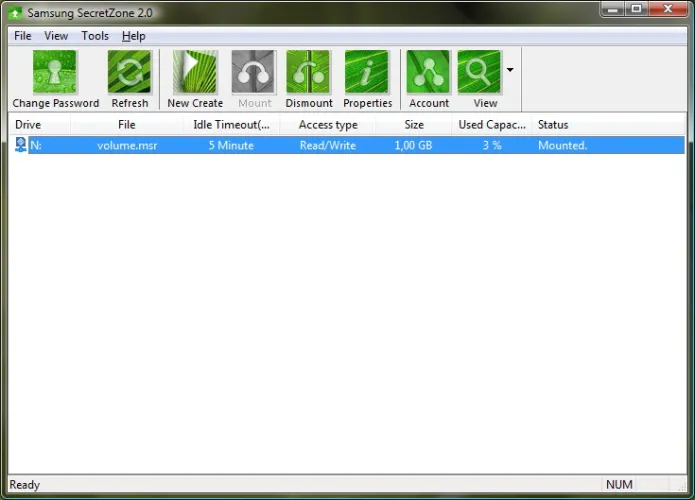Click the Read/Write access type cell
The height and width of the screenshot is (500, 695).
point(328,145)
